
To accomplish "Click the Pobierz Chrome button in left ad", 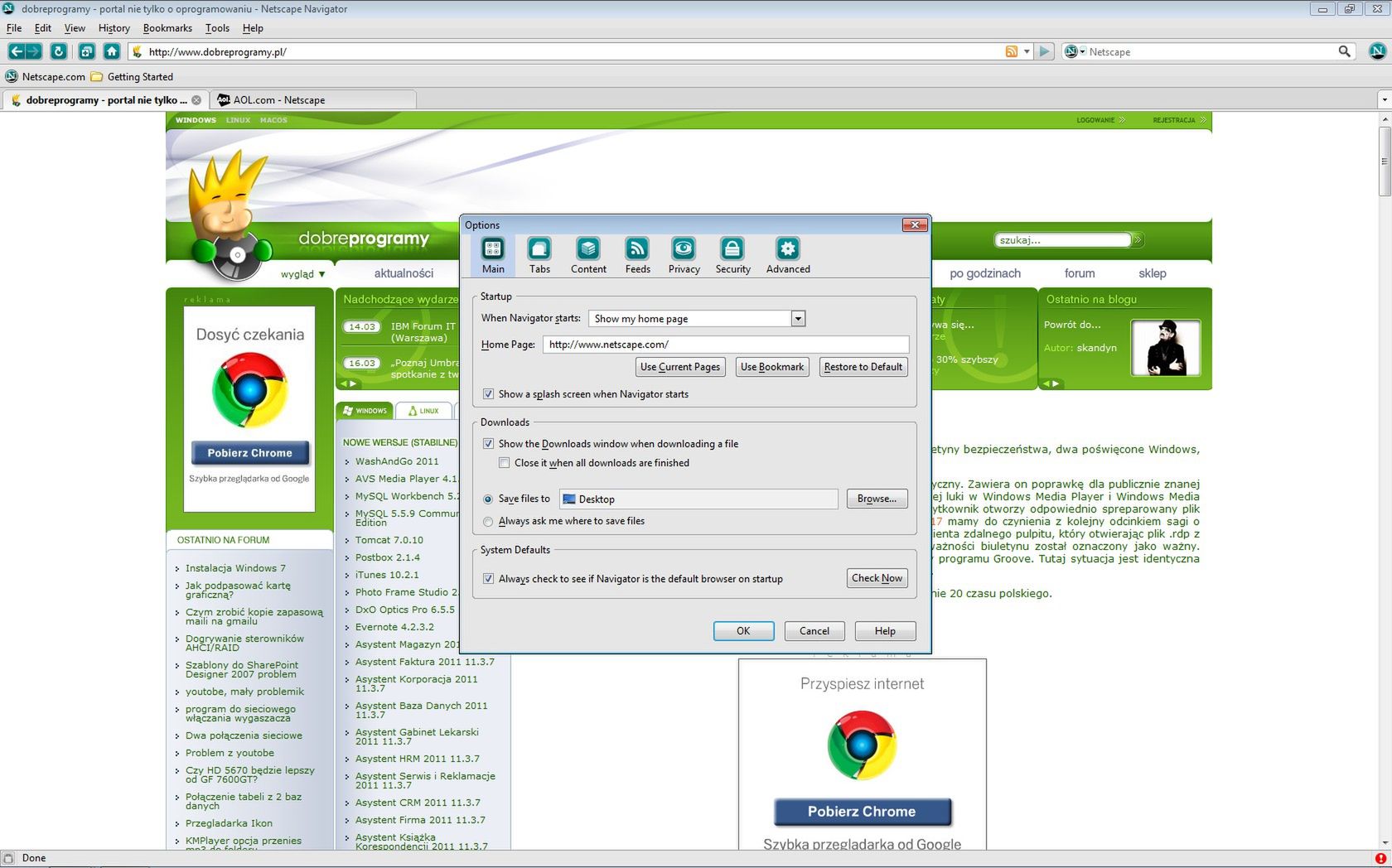I will pos(249,453).
